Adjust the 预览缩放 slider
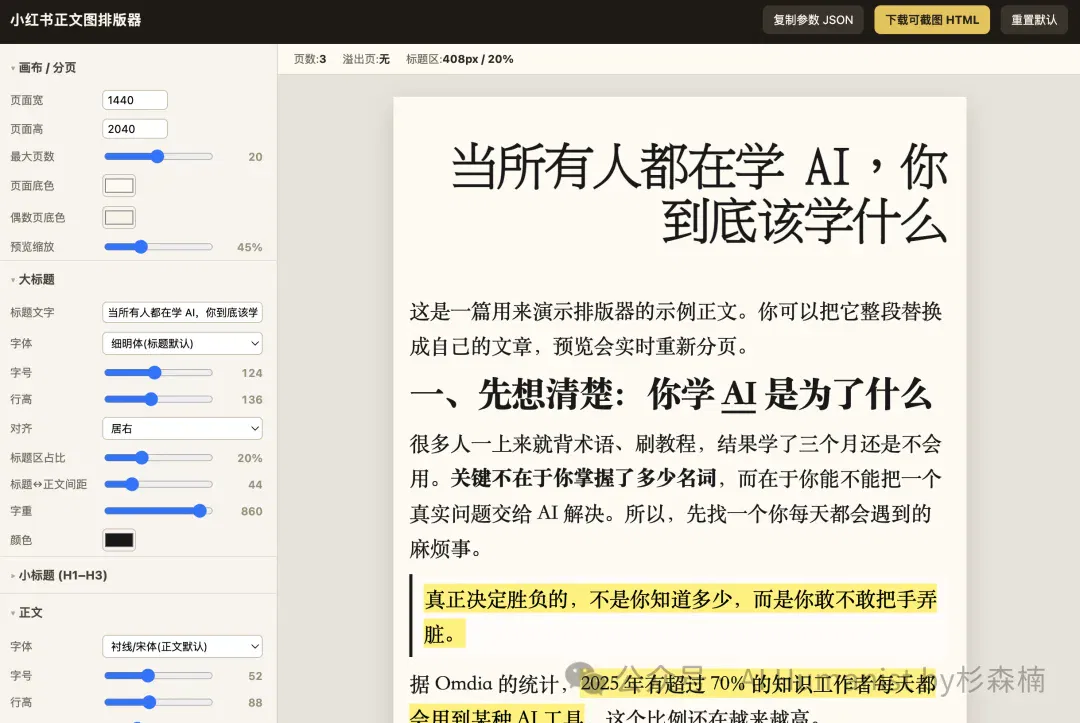1080x723 pixels. pos(158,247)
